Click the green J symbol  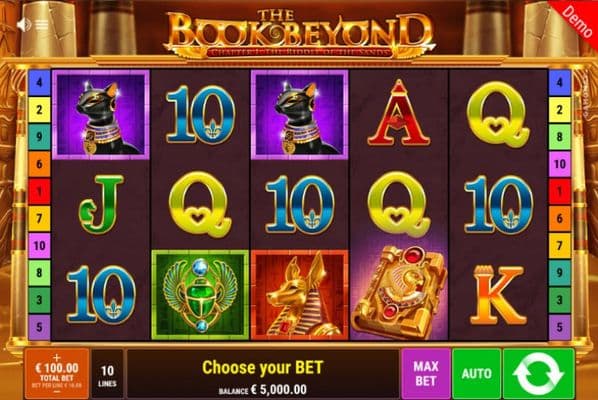click(x=101, y=204)
